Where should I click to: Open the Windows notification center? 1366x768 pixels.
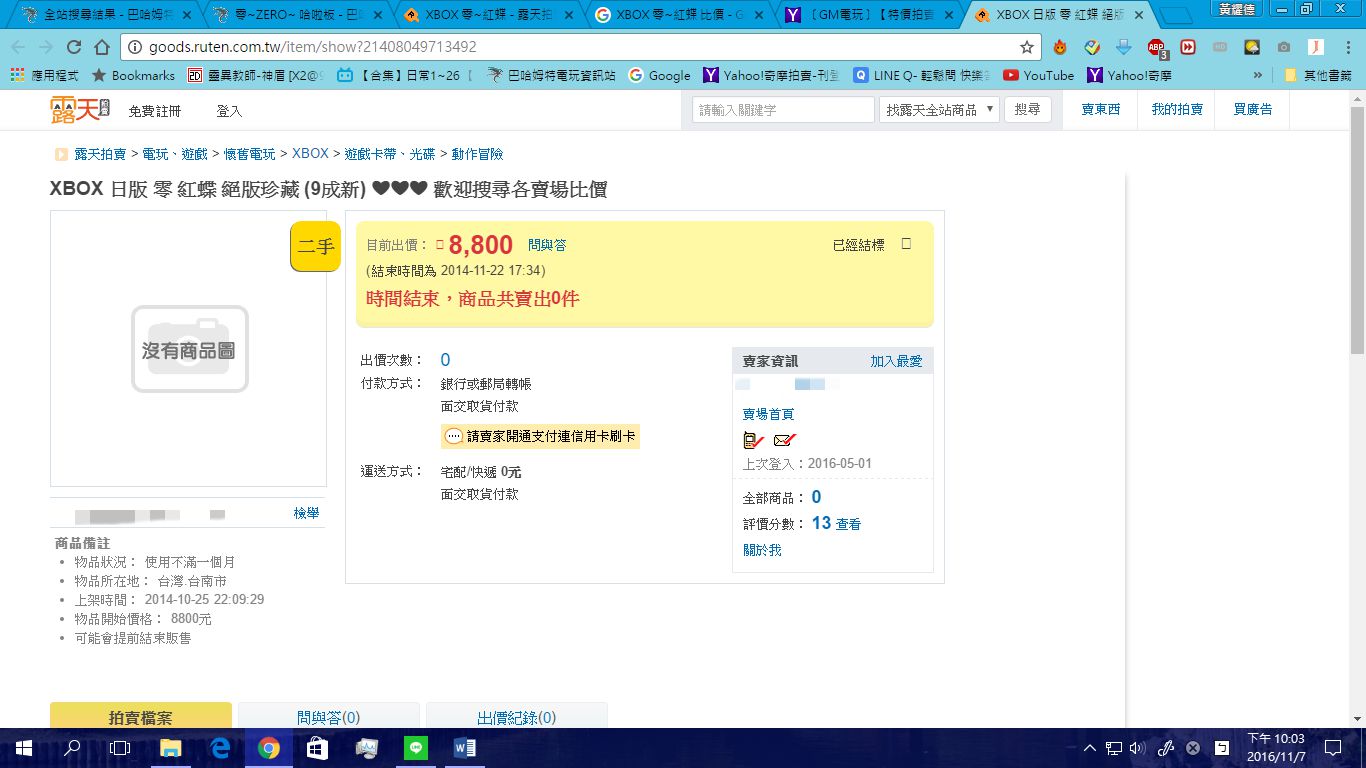pos(1332,748)
